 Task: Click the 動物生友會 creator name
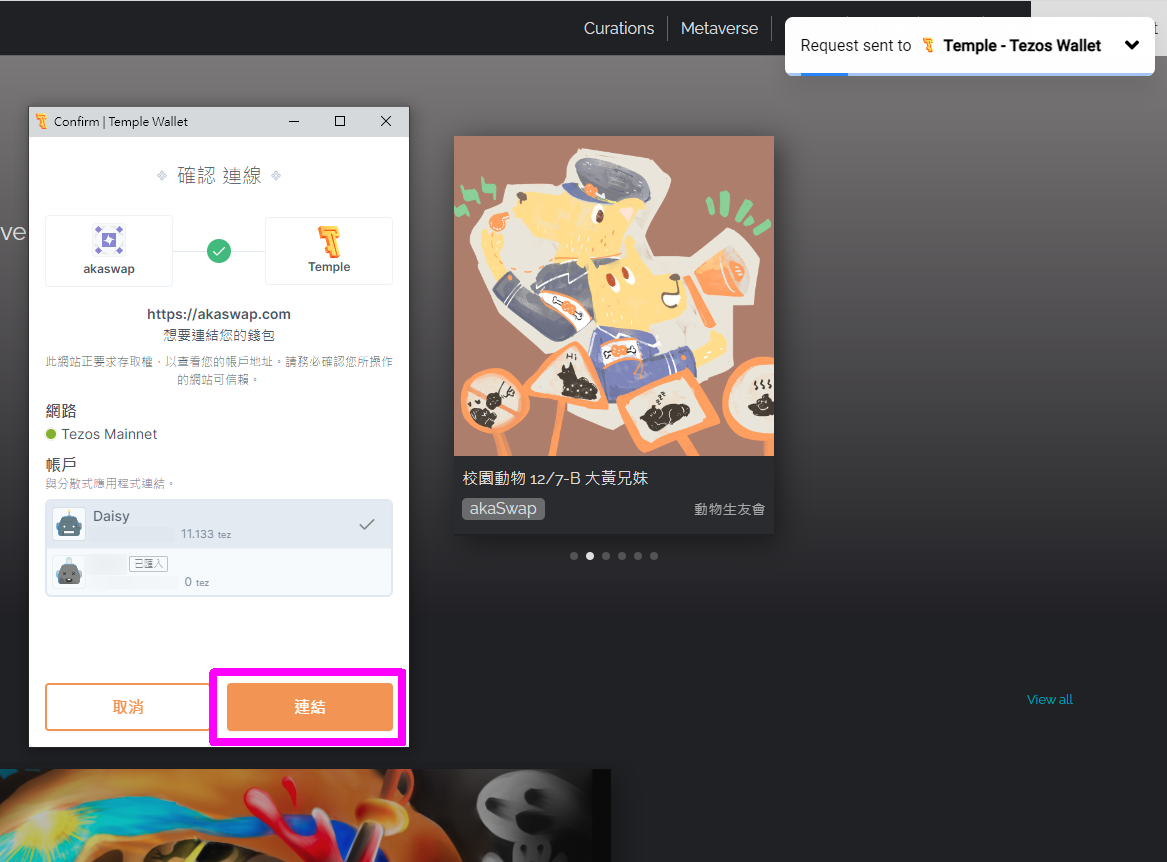pos(729,509)
